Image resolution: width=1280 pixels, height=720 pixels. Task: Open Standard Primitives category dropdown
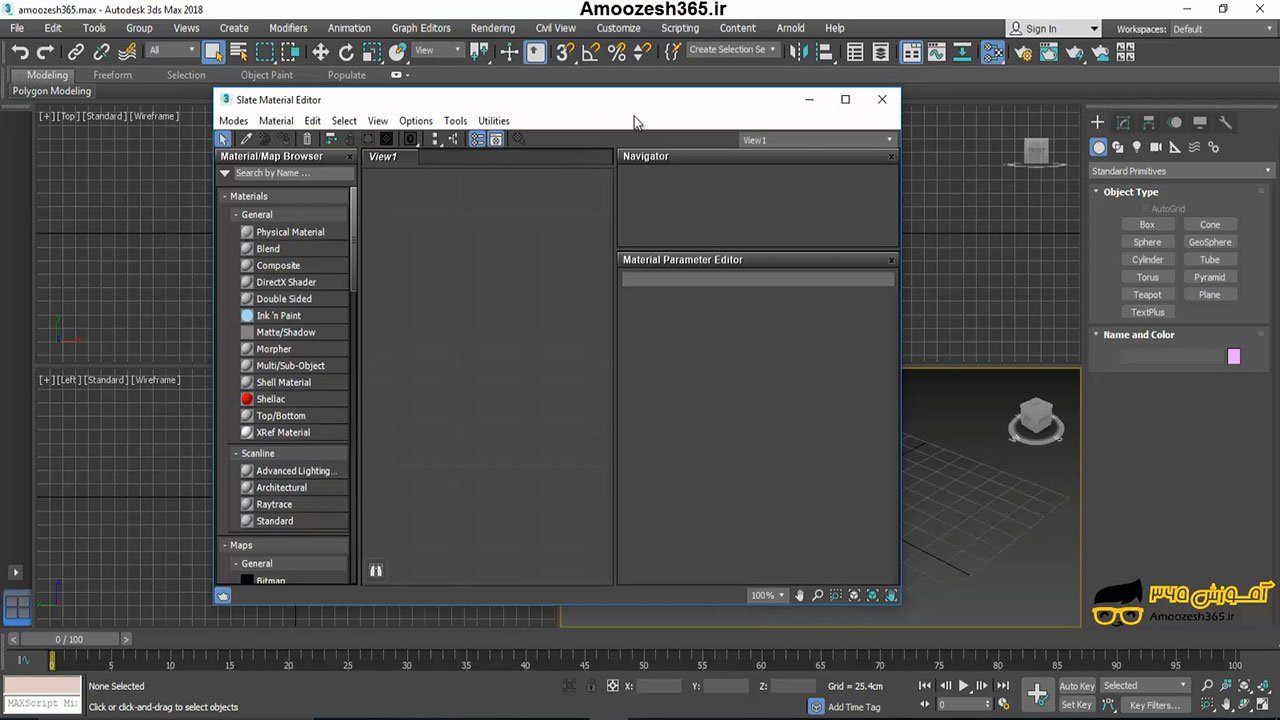1181,171
